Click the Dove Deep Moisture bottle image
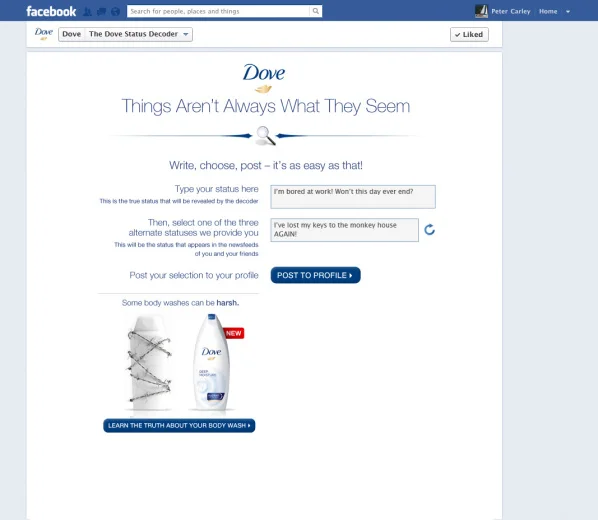 coord(212,362)
